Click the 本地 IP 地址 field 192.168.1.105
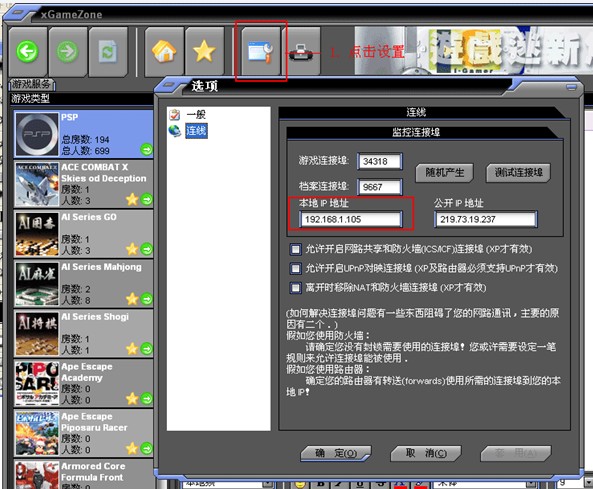Viewport: 593px width, 489px height. coord(350,219)
